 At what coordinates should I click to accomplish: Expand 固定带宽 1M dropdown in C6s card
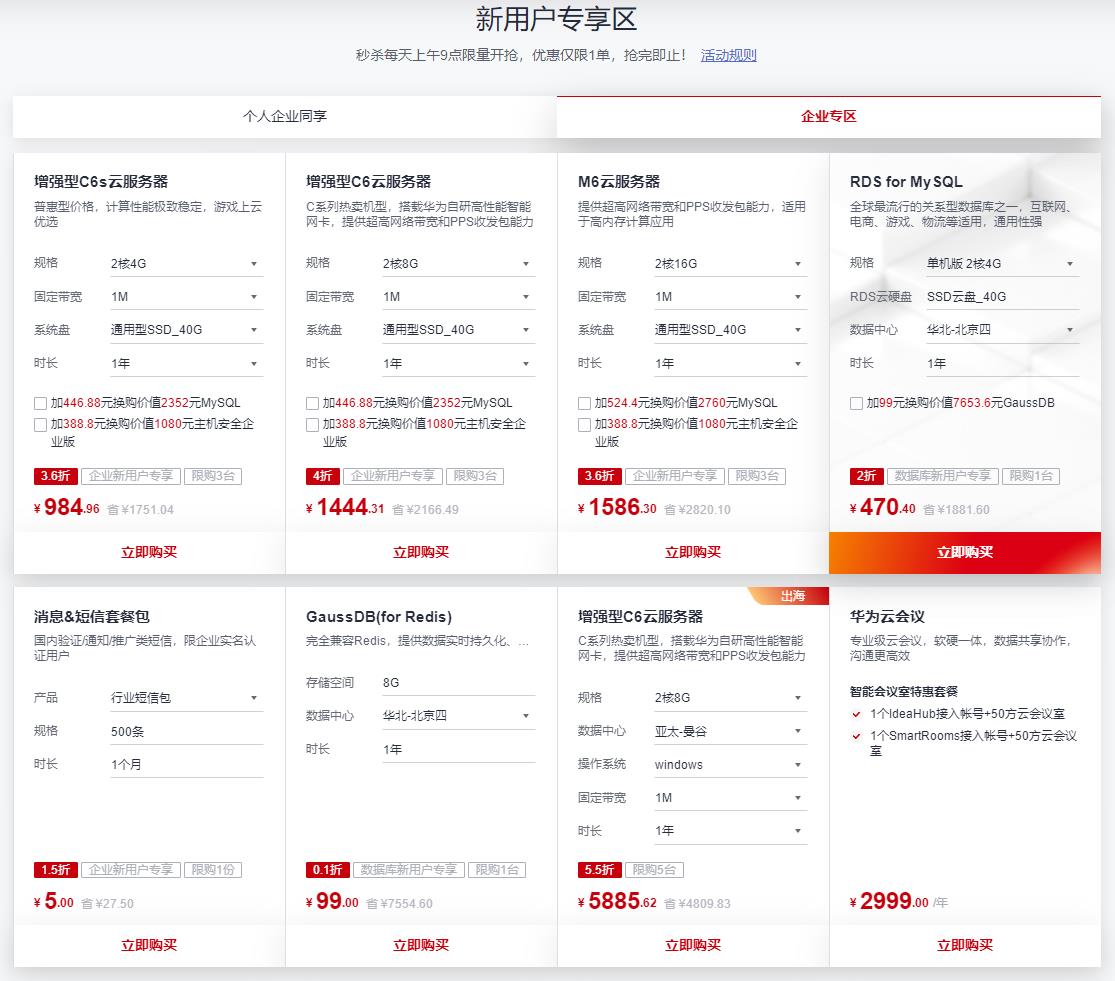(186, 297)
